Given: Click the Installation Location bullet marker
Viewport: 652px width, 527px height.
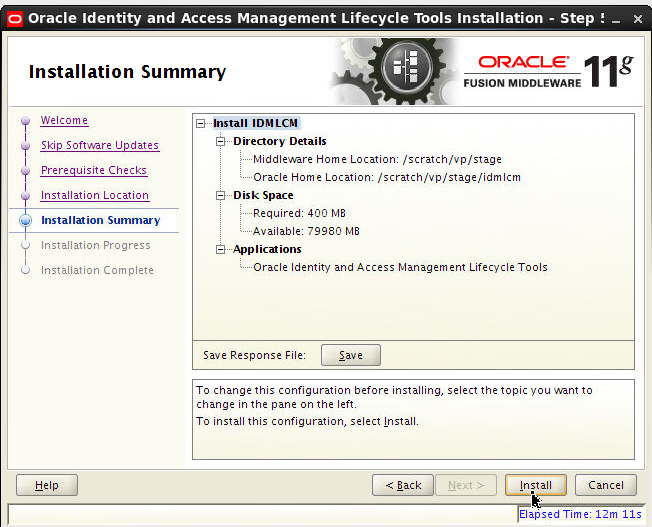Looking at the screenshot, I should pyautogui.click(x=25, y=195).
